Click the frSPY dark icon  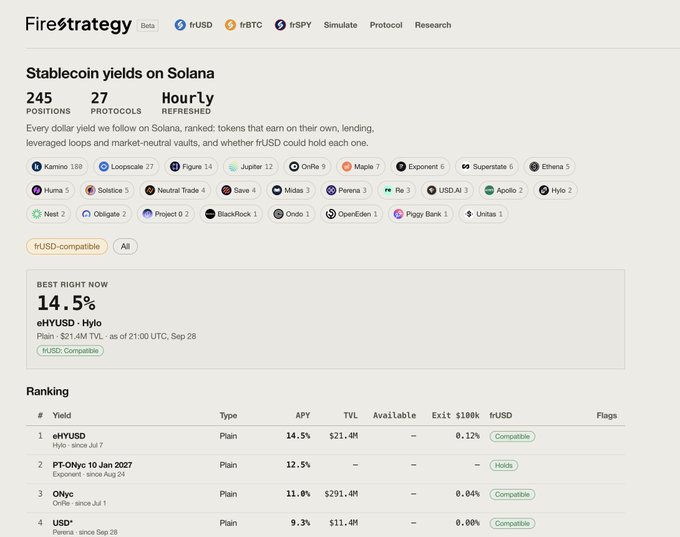pos(280,25)
